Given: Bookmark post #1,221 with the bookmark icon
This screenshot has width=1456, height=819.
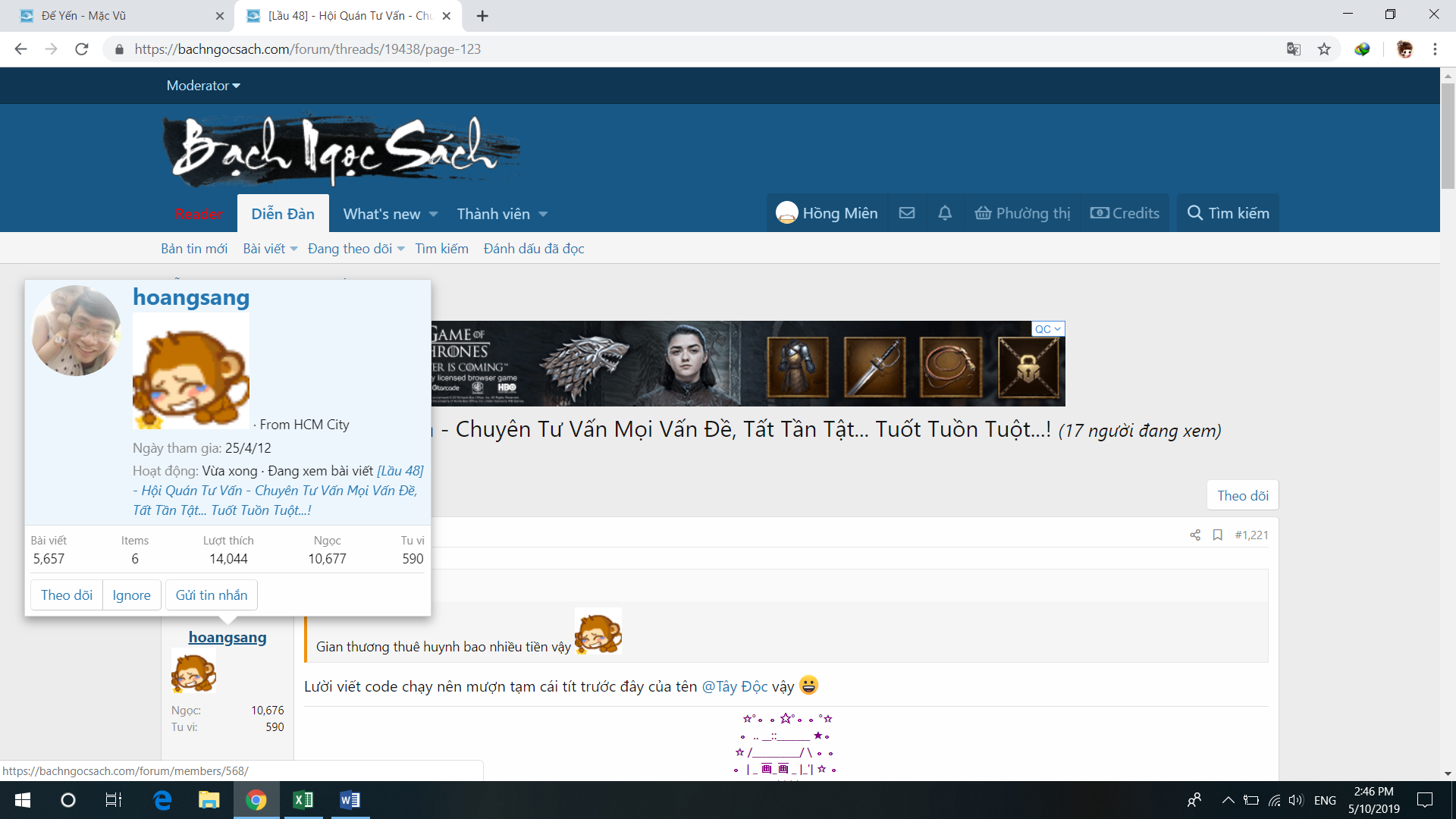Looking at the screenshot, I should (x=1217, y=535).
